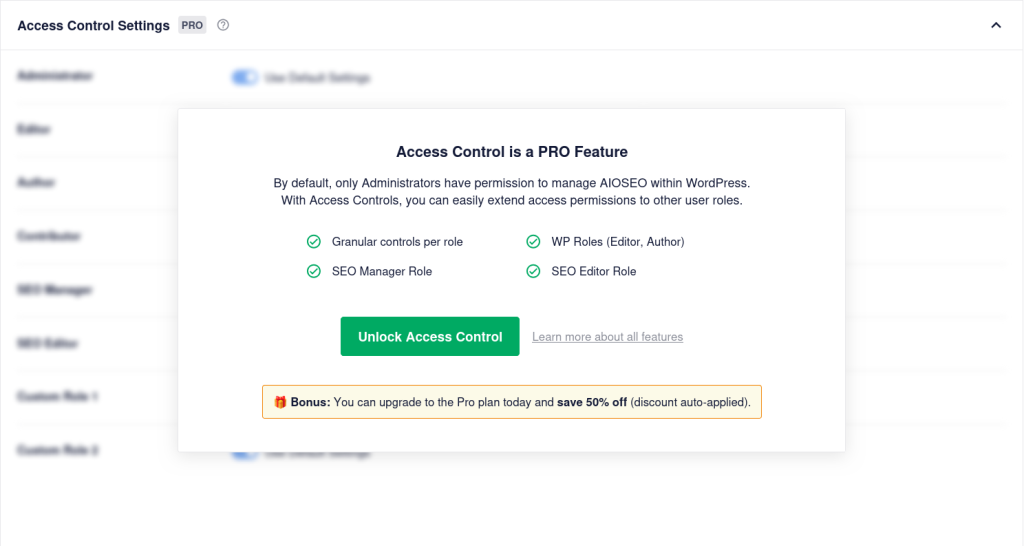Toggle Administrator Use Default Settings switch
Screen dimensions: 1024x546
pos(243,77)
